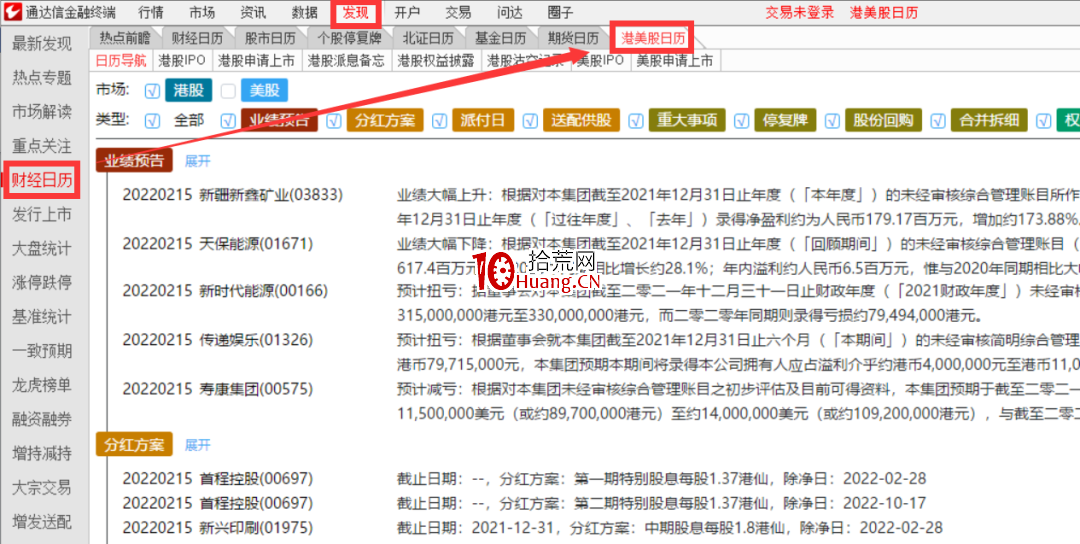Screen dimensions: 1080x544
Task: Expand the 分红方案 section via 展开
Action: [x=197, y=445]
